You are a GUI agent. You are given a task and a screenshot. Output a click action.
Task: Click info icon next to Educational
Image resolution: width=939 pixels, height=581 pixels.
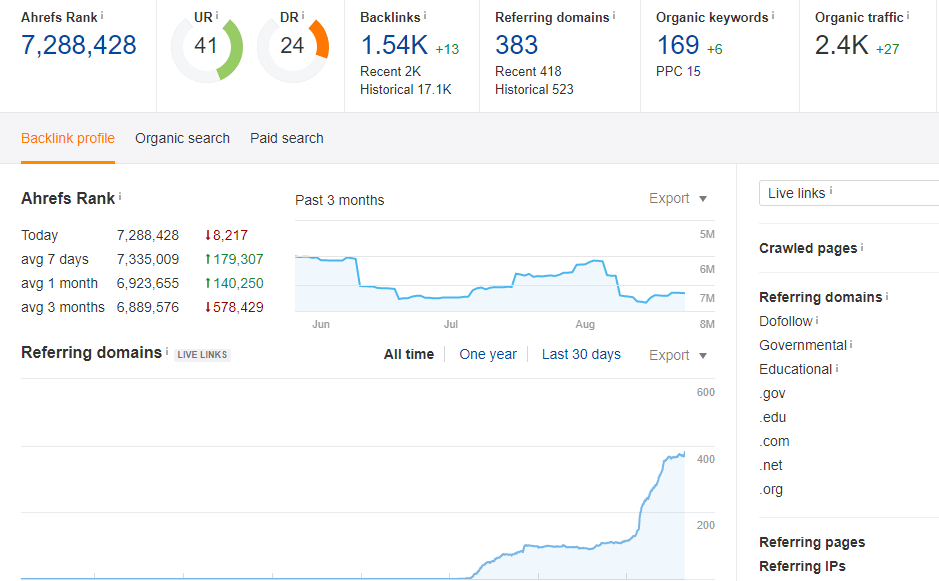click(837, 368)
